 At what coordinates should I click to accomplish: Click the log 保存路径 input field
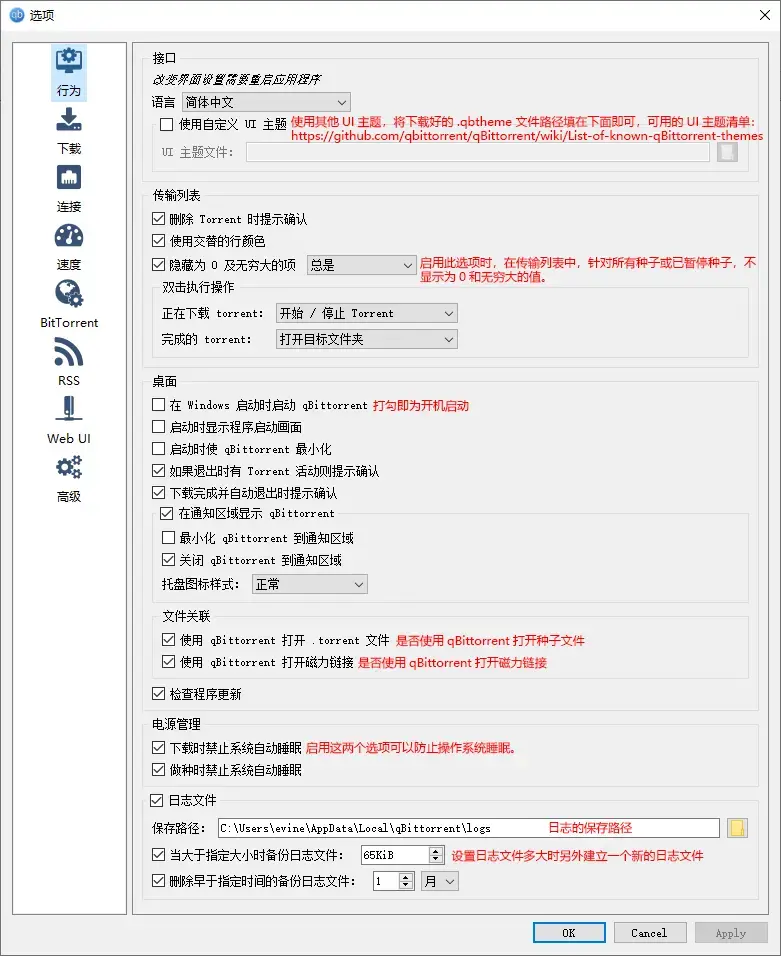coord(468,828)
